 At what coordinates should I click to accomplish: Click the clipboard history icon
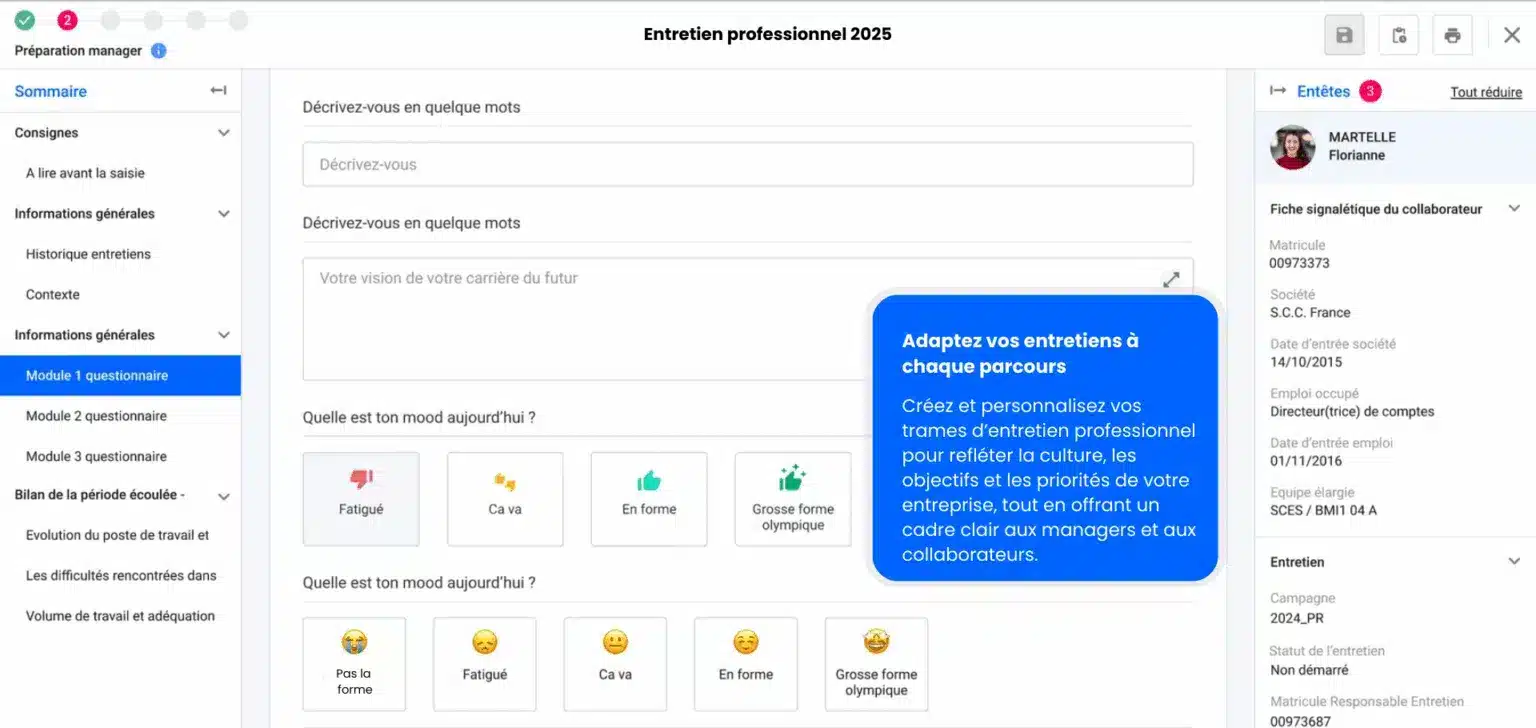tap(1398, 35)
